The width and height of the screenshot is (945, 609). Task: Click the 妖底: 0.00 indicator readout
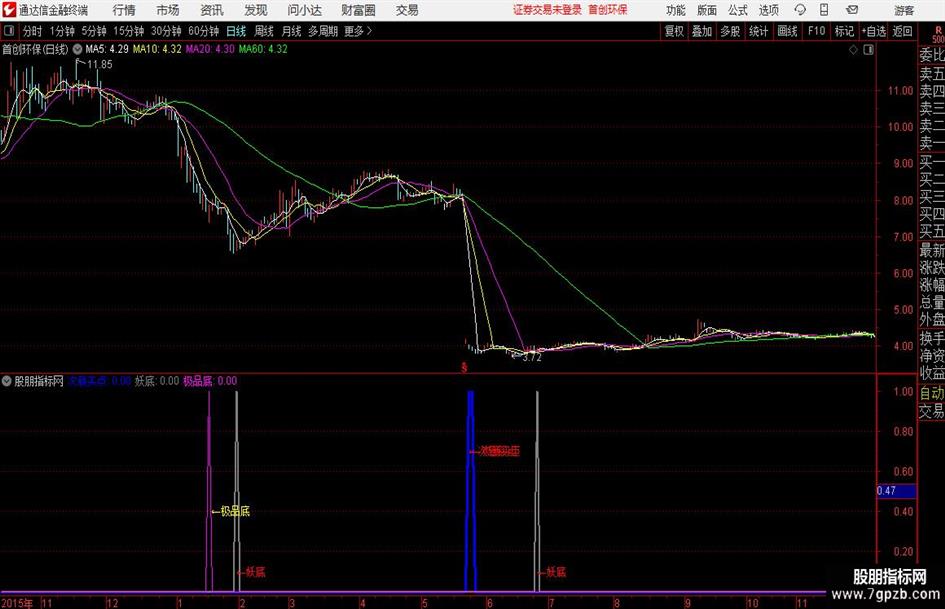pyautogui.click(x=157, y=381)
